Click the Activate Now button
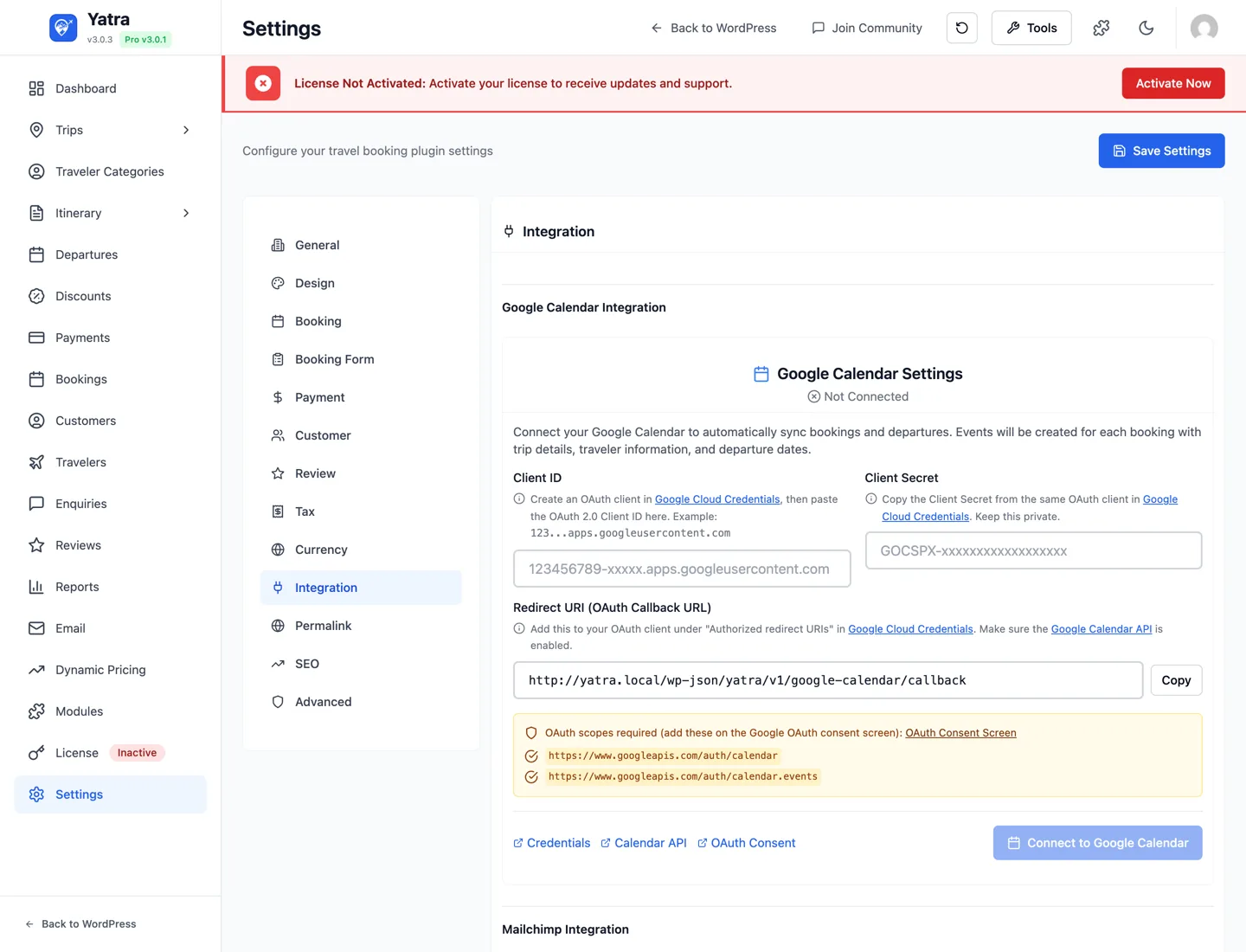Viewport: 1246px width, 952px height. click(1173, 83)
